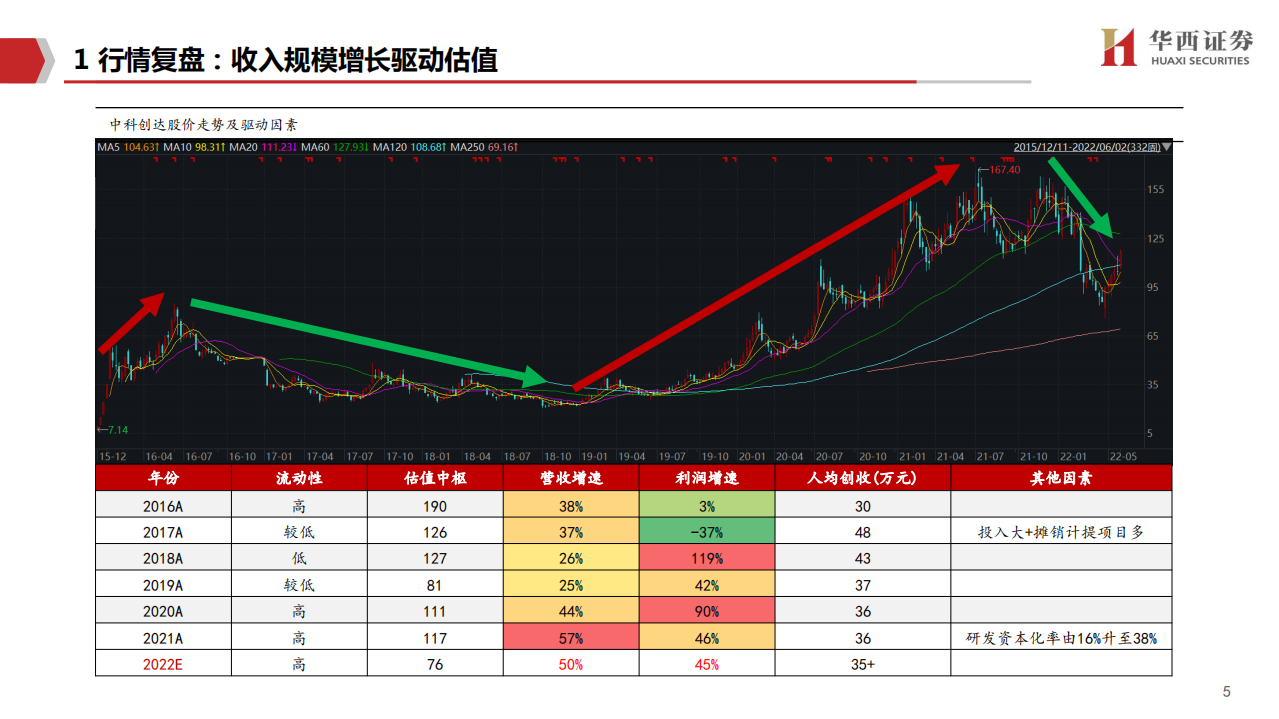Image resolution: width=1279 pixels, height=719 pixels.
Task: Click the page number 5 at bottom right
Action: coord(1227,689)
